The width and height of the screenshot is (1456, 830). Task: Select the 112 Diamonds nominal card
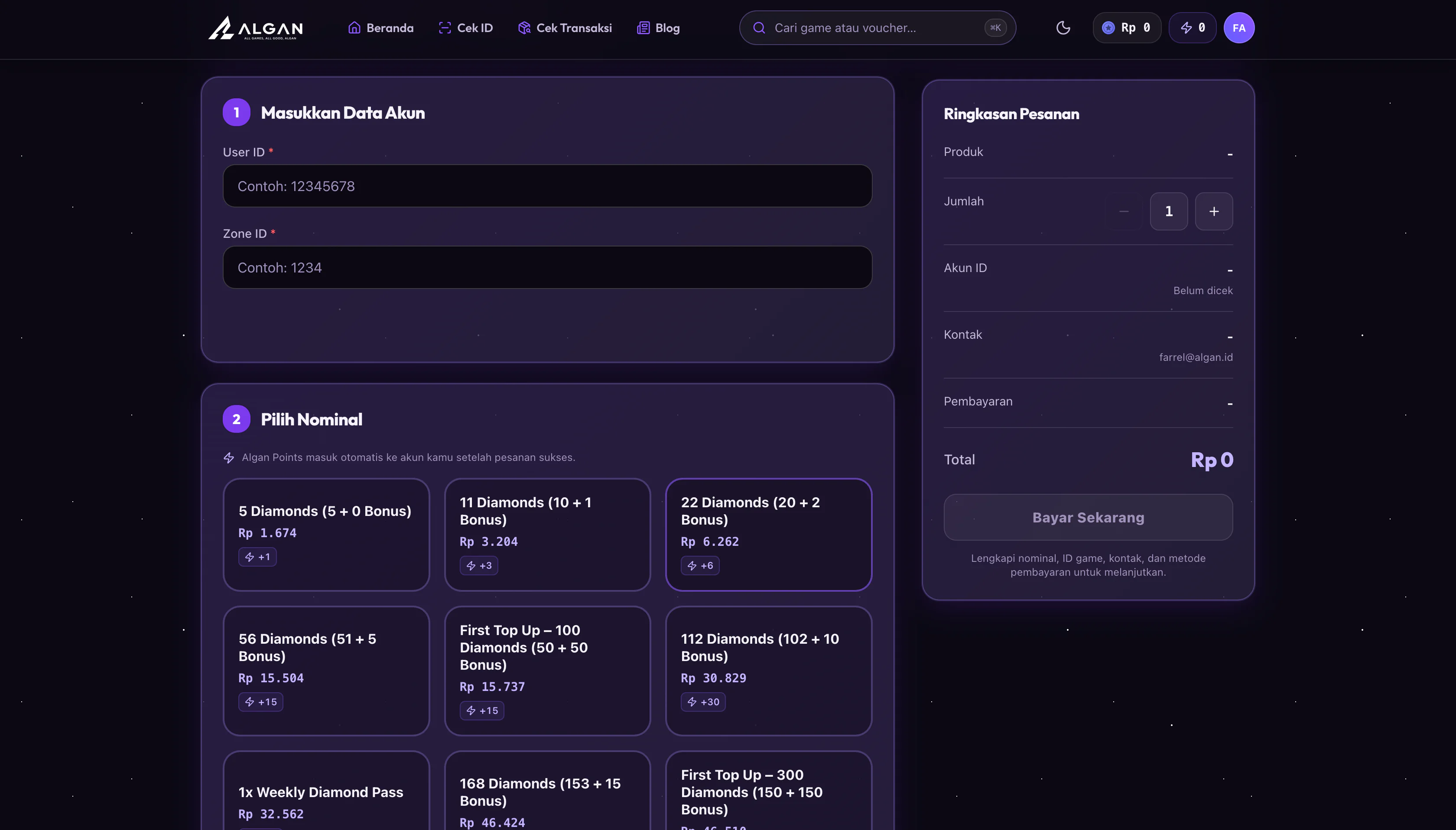(768, 671)
